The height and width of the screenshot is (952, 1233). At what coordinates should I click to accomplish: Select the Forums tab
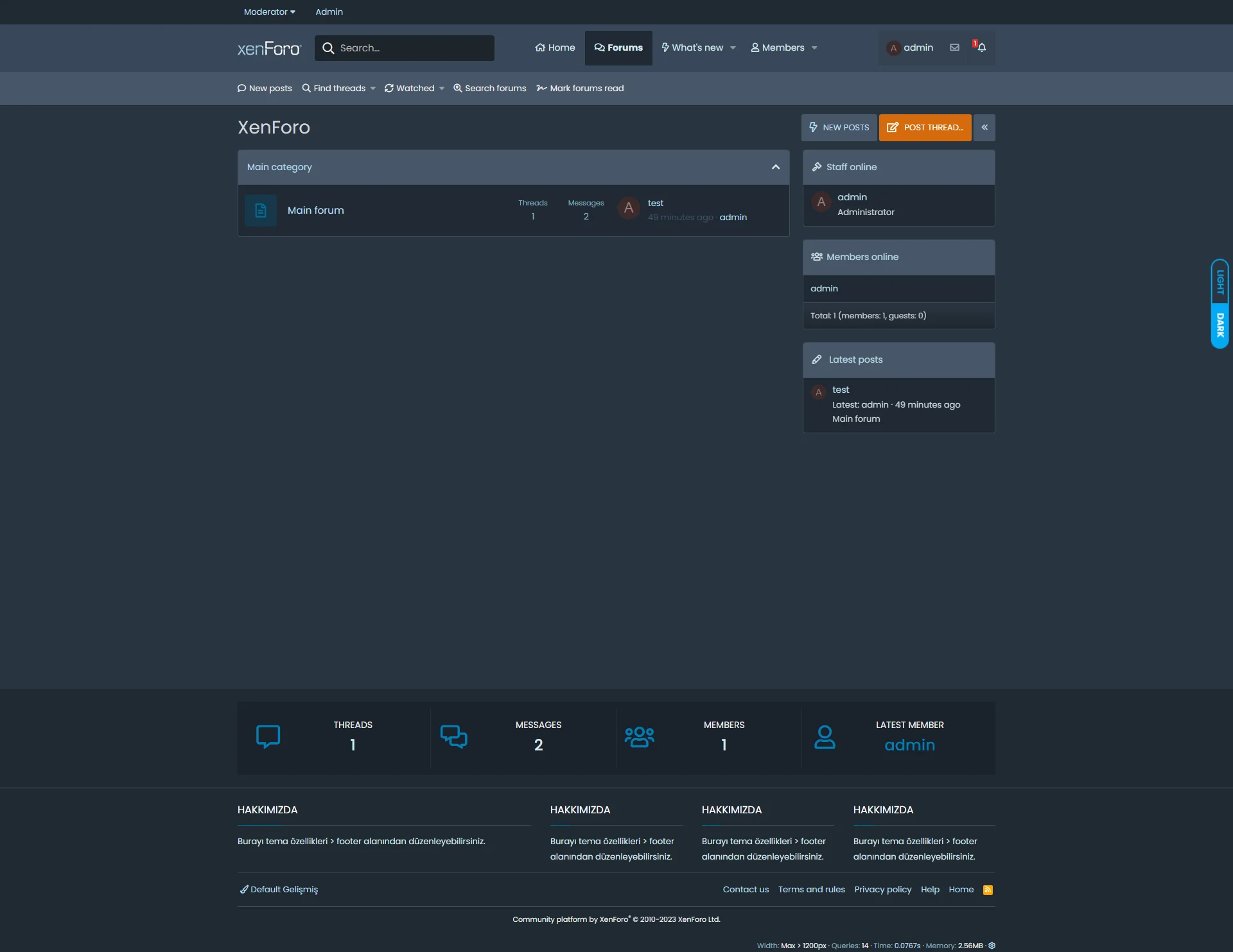pyautogui.click(x=618, y=48)
